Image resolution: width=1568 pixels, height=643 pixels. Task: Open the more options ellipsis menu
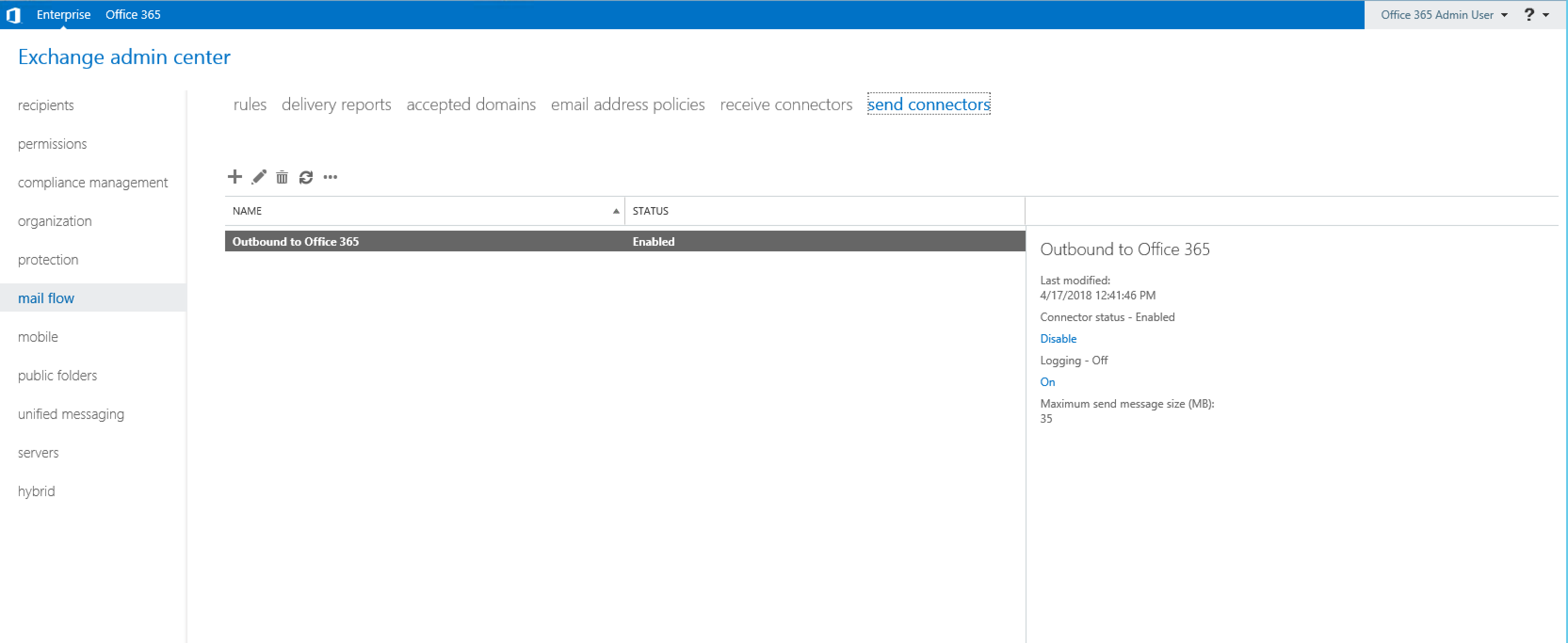pos(330,177)
